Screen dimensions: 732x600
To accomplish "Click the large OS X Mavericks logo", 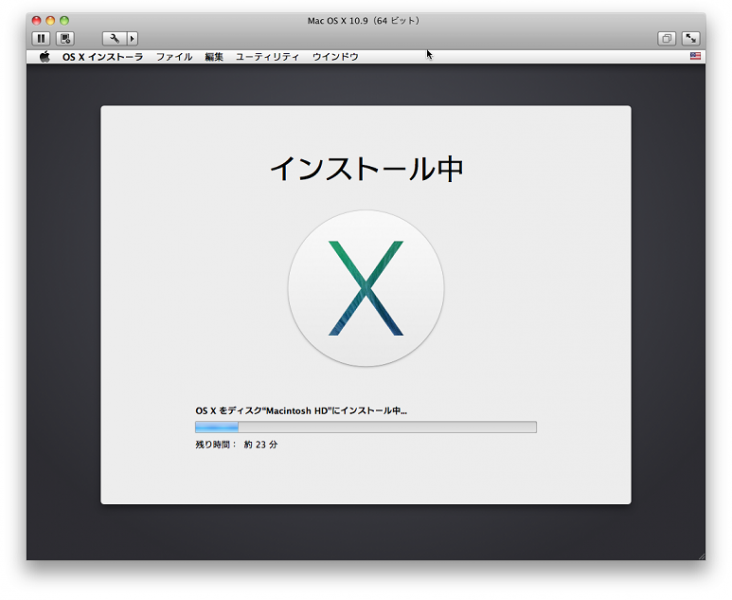I will [x=365, y=288].
